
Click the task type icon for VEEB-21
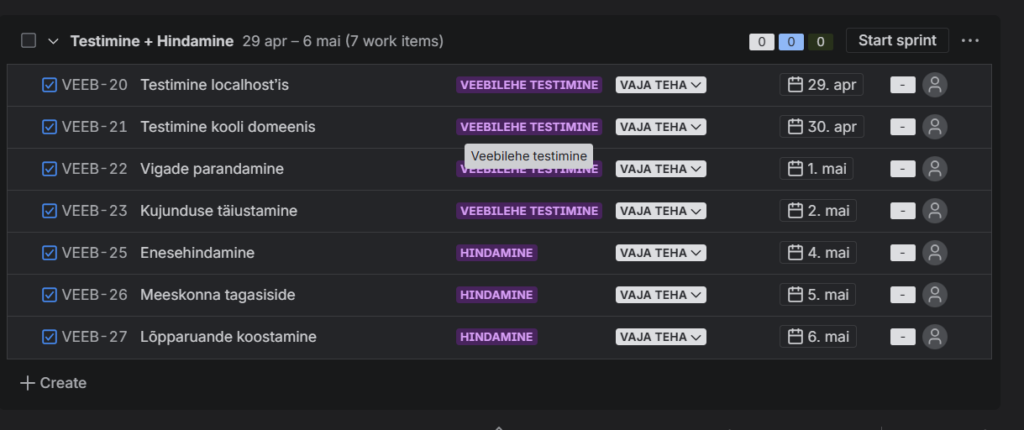[49, 127]
